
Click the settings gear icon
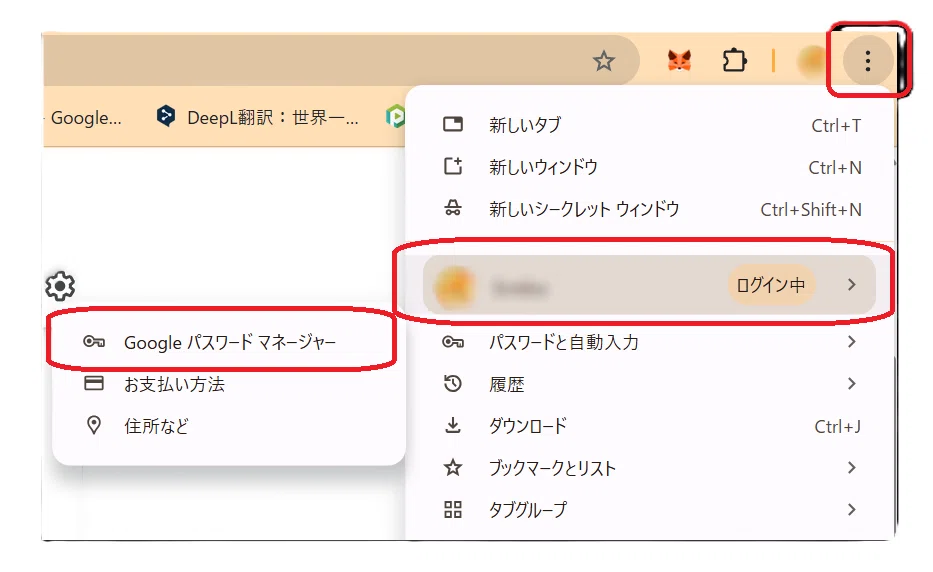coord(60,286)
